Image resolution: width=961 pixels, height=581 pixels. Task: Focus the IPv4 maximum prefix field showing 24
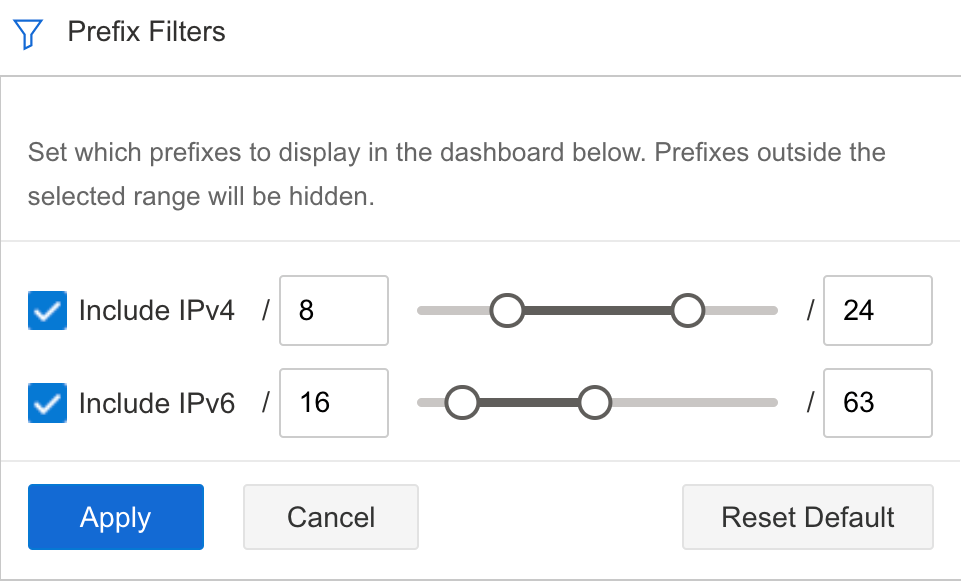tap(878, 311)
